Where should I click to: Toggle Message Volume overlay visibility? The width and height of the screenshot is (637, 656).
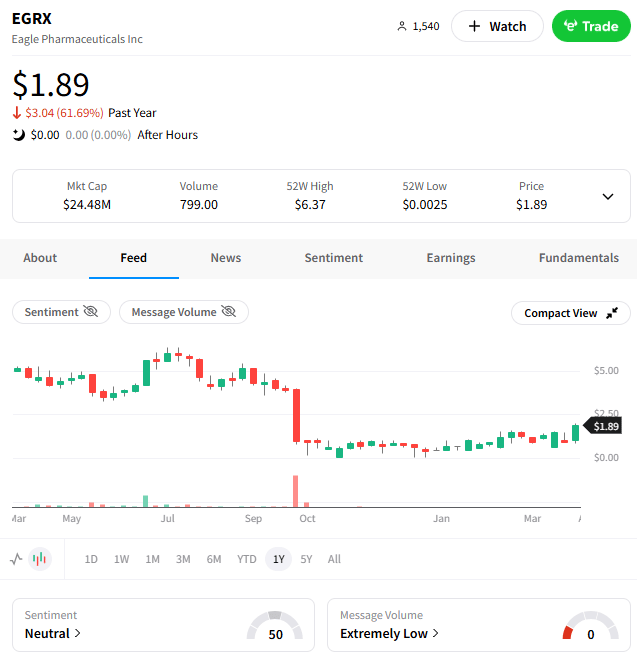tap(184, 312)
